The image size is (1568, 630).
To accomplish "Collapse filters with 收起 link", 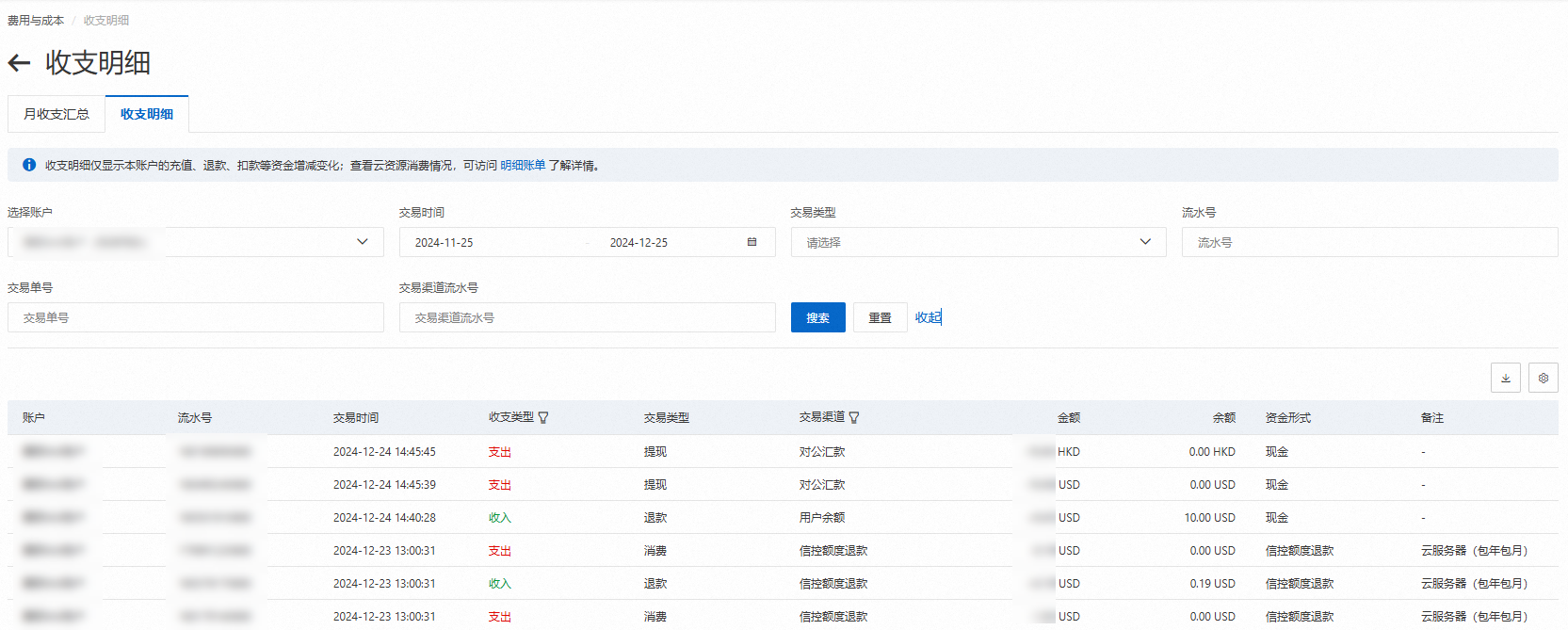I will click(928, 317).
